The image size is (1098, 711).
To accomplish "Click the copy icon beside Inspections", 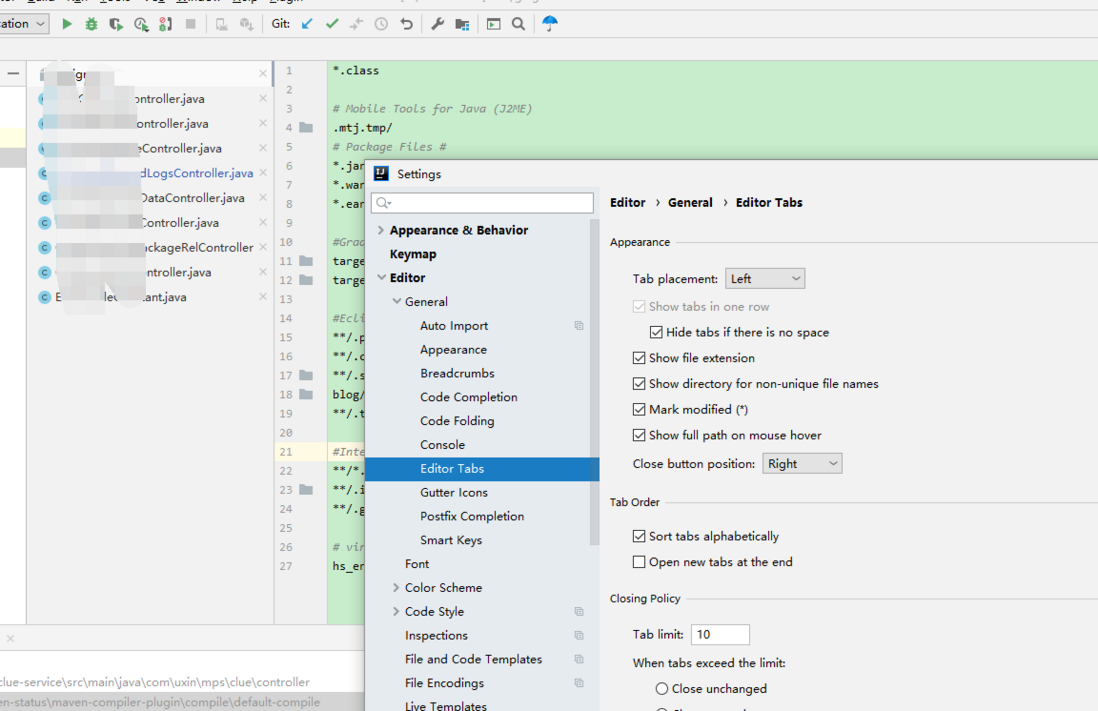I will [579, 635].
